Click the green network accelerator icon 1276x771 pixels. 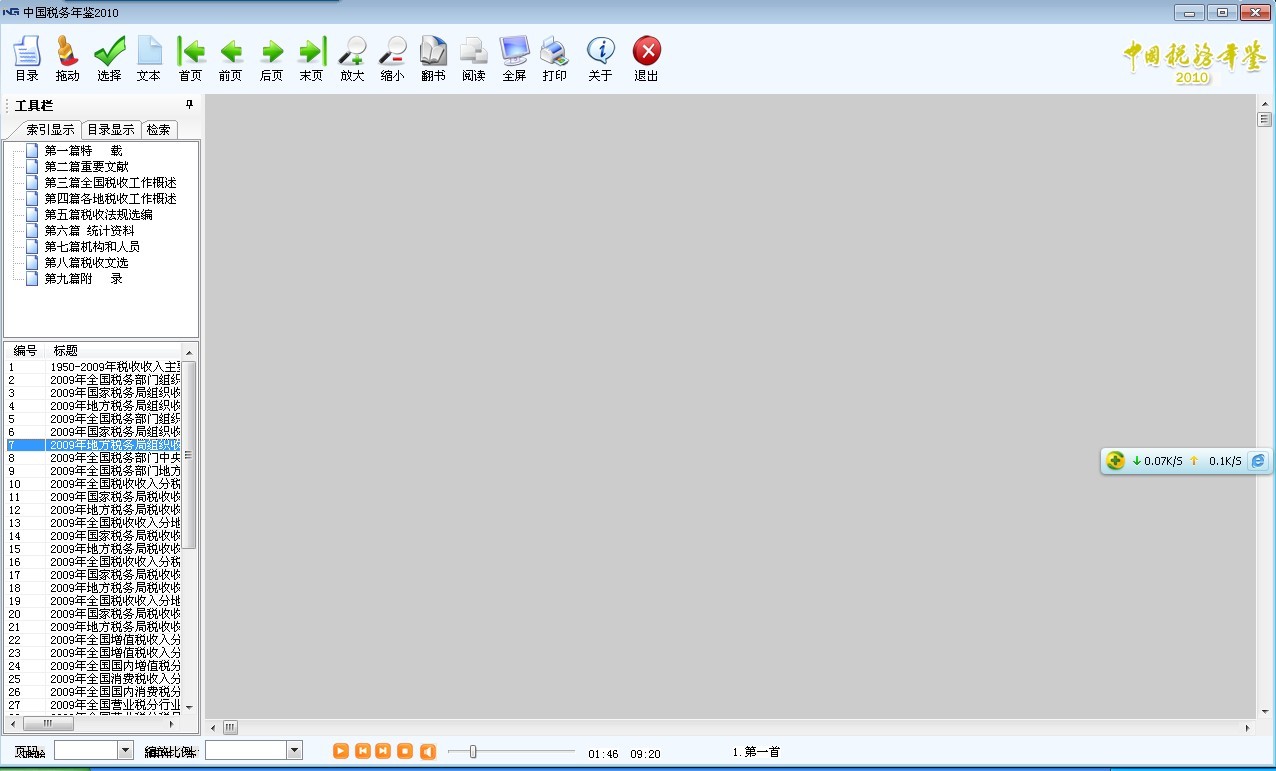click(x=1116, y=461)
